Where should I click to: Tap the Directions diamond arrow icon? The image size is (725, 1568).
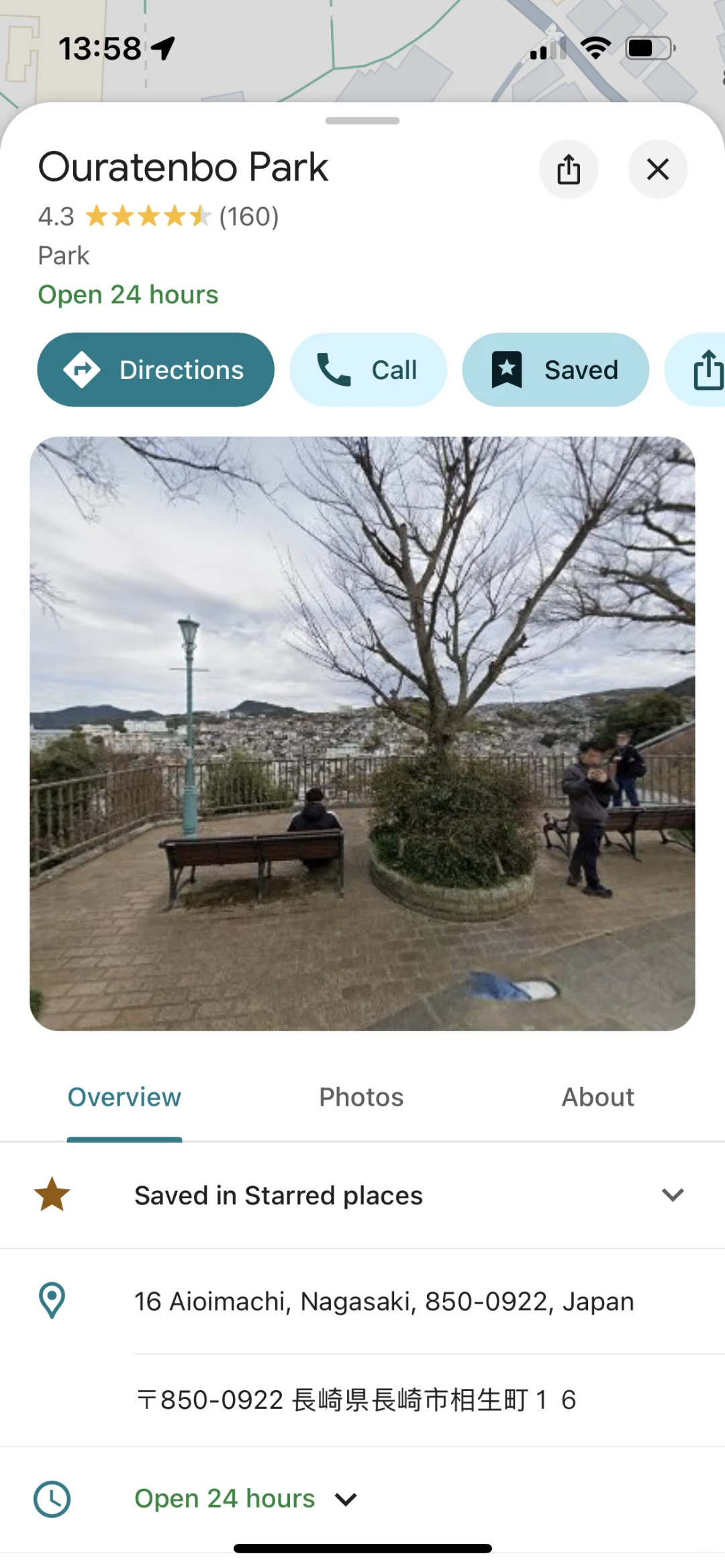82,370
